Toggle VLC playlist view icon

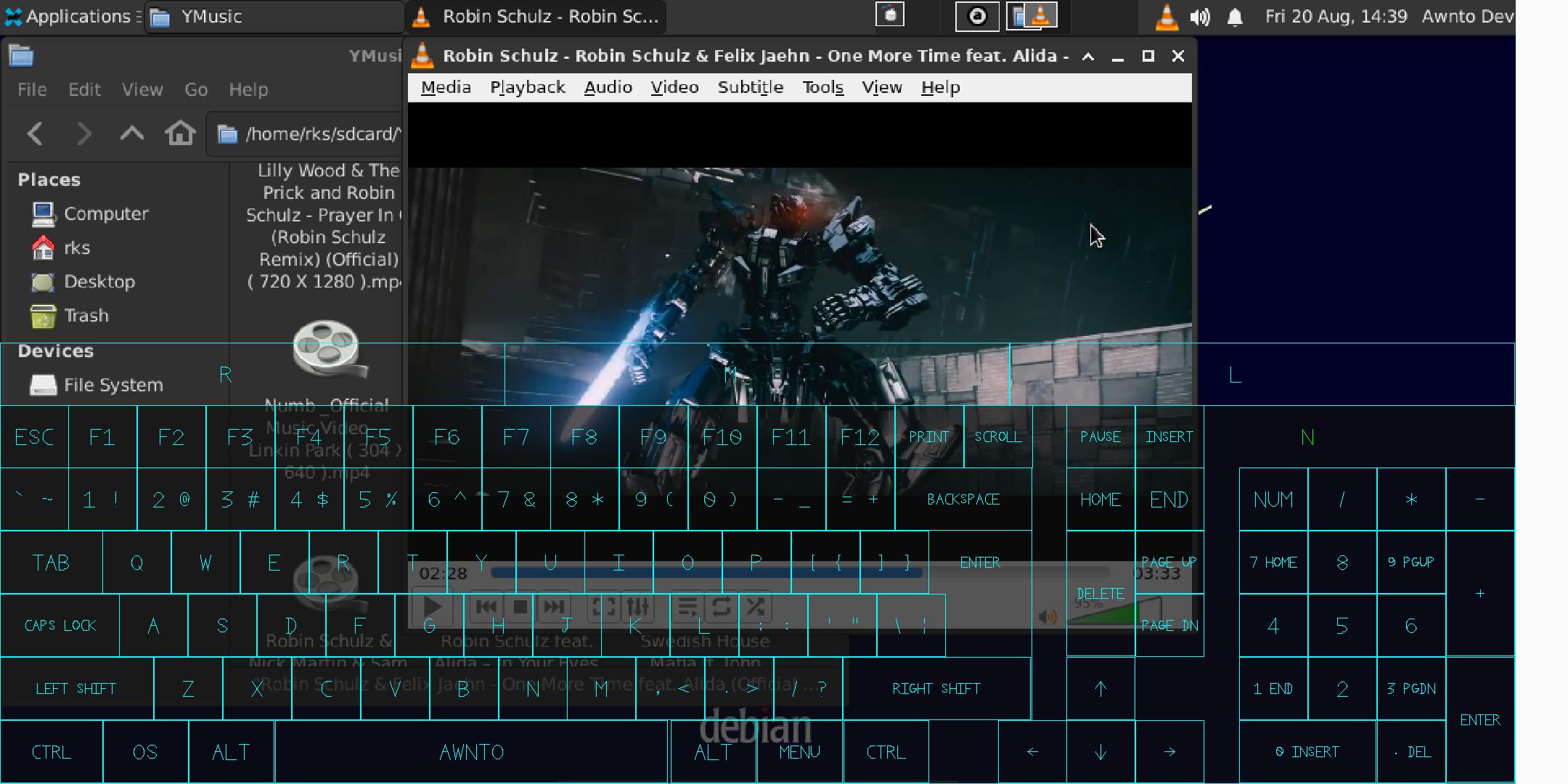[687, 607]
